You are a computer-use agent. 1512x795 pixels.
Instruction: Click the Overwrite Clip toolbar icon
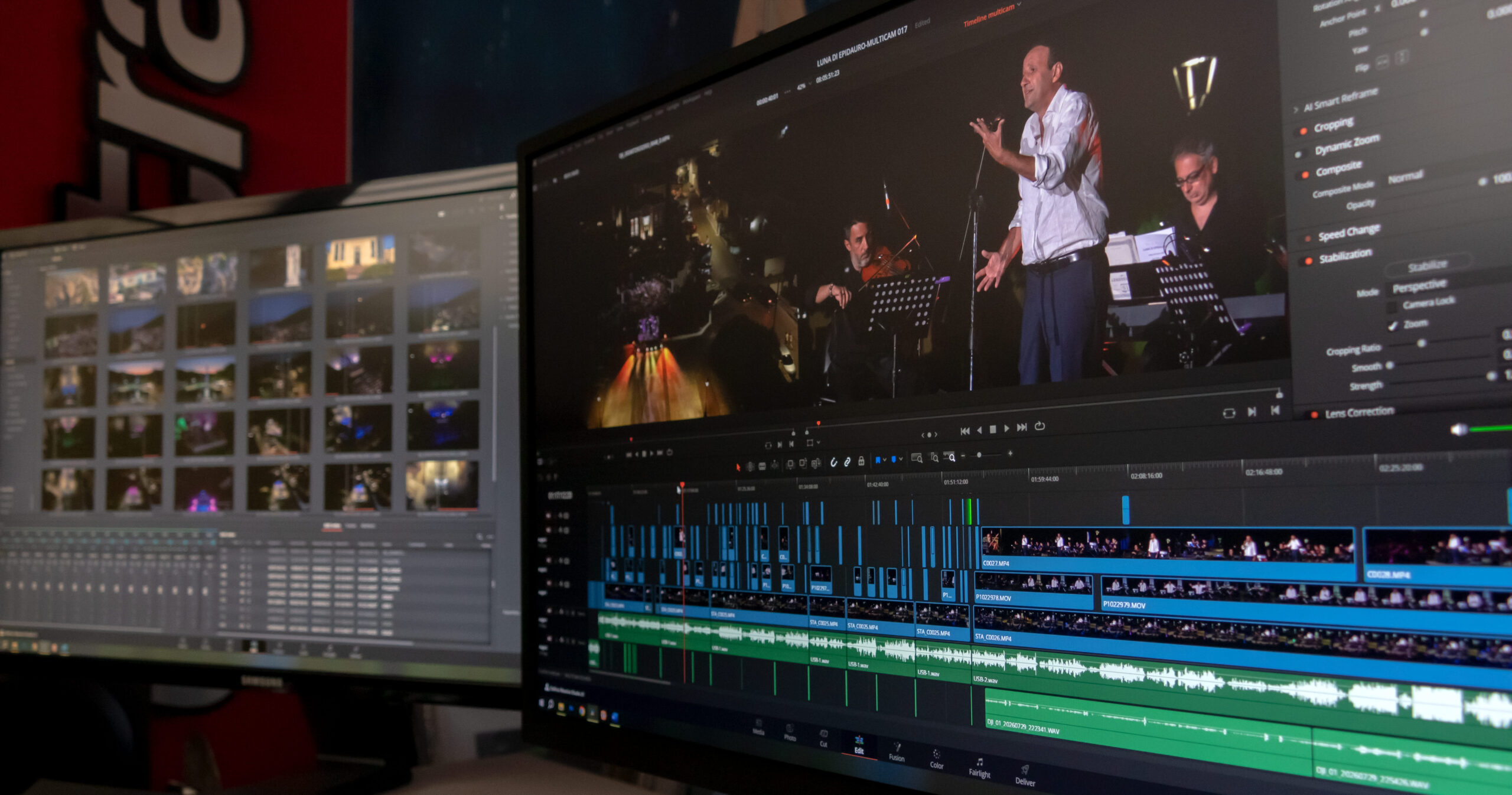803,464
